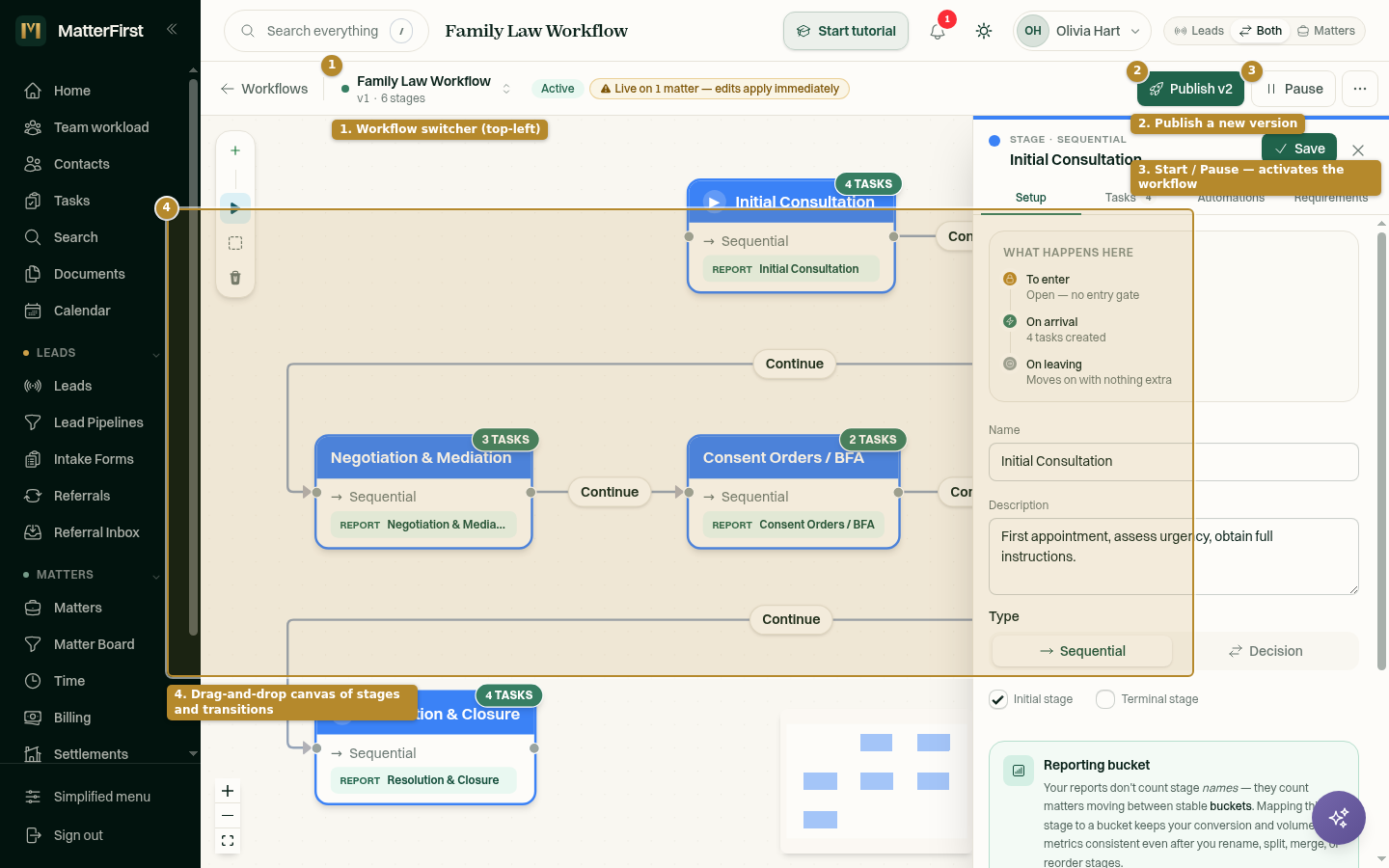Open Leads list in sidebar
1389x868 pixels.
point(96,386)
